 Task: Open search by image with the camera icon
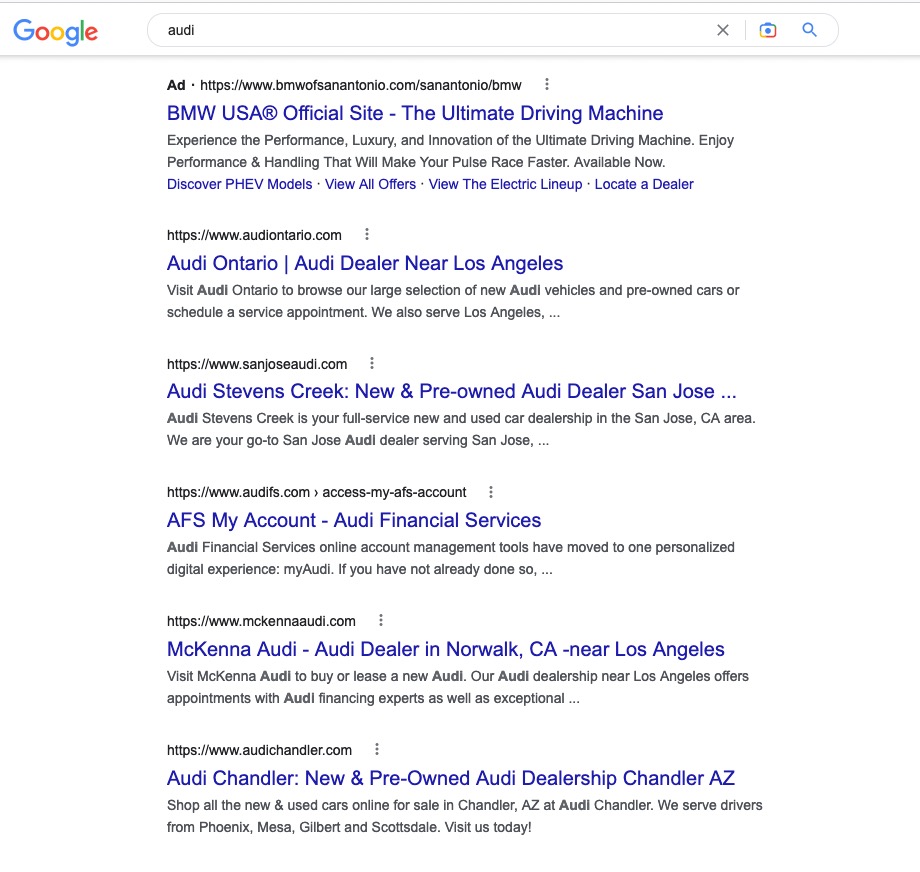768,30
